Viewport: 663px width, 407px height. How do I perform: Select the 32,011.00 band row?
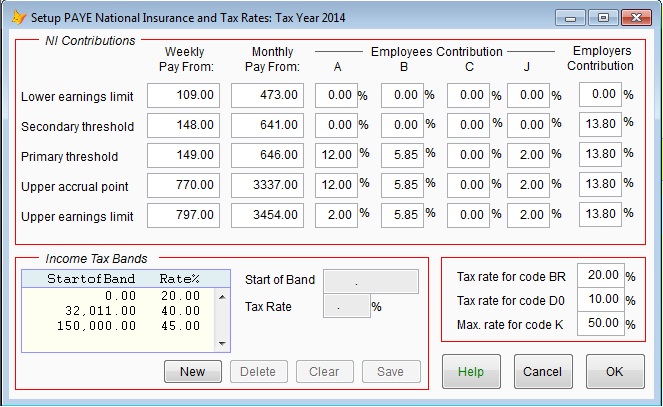point(118,311)
